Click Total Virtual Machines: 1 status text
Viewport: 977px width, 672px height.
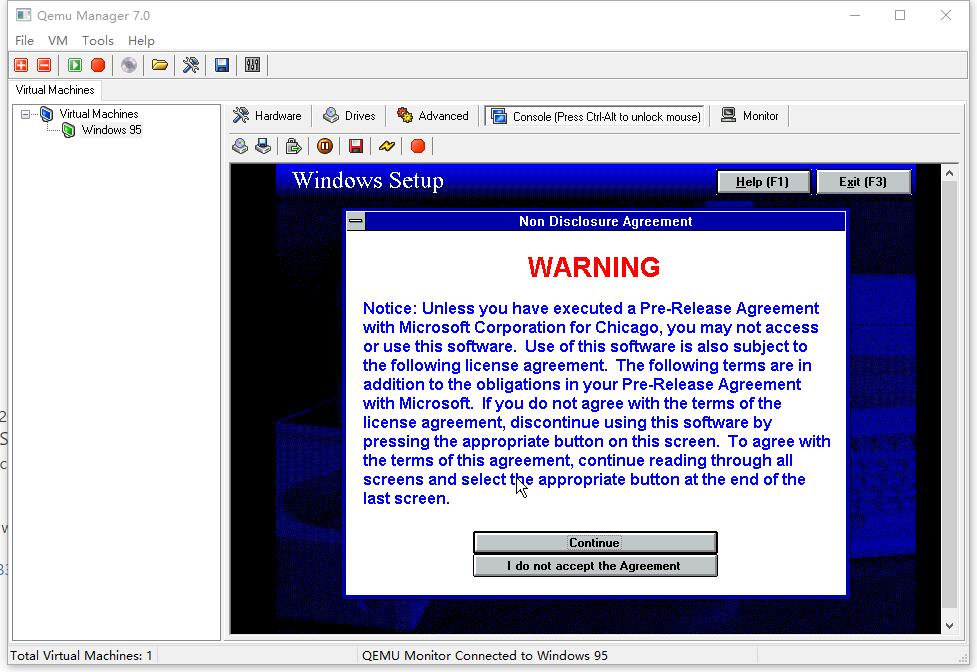tap(81, 655)
